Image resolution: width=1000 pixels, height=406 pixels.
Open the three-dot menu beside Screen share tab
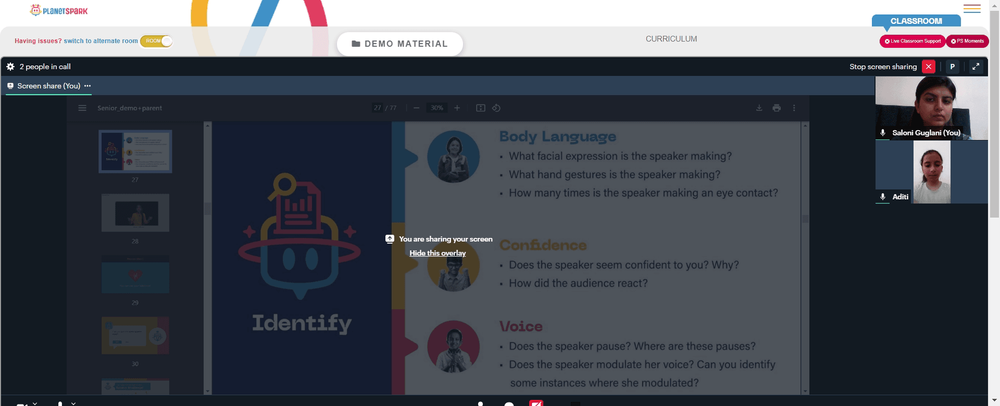(87, 86)
